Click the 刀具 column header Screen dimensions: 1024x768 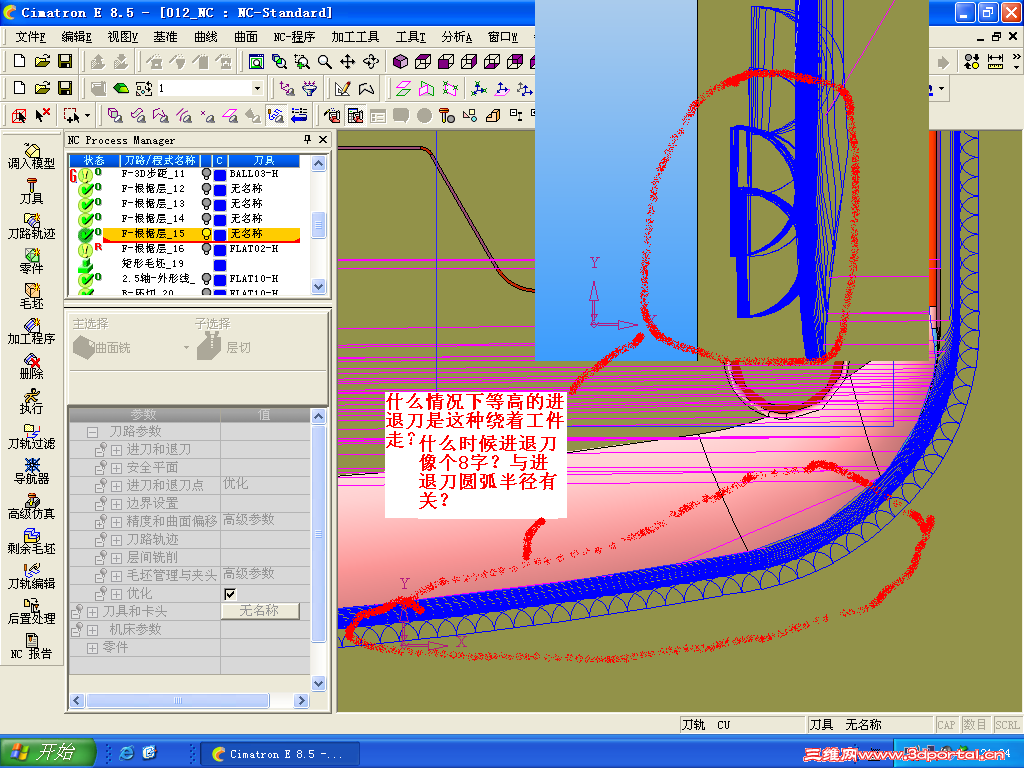[x=263, y=160]
